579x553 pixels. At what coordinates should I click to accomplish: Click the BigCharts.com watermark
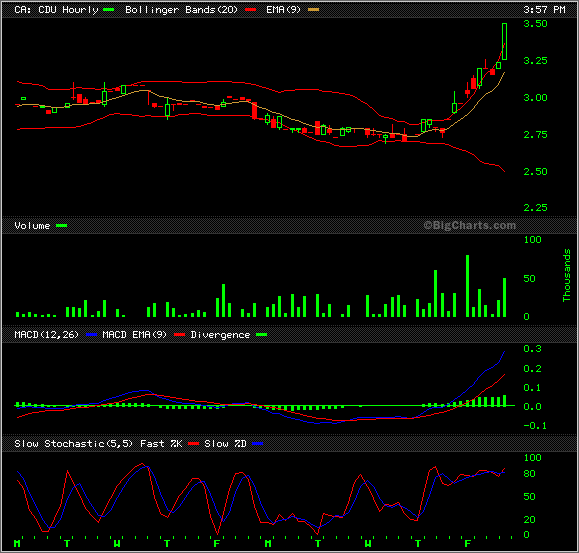pos(469,225)
